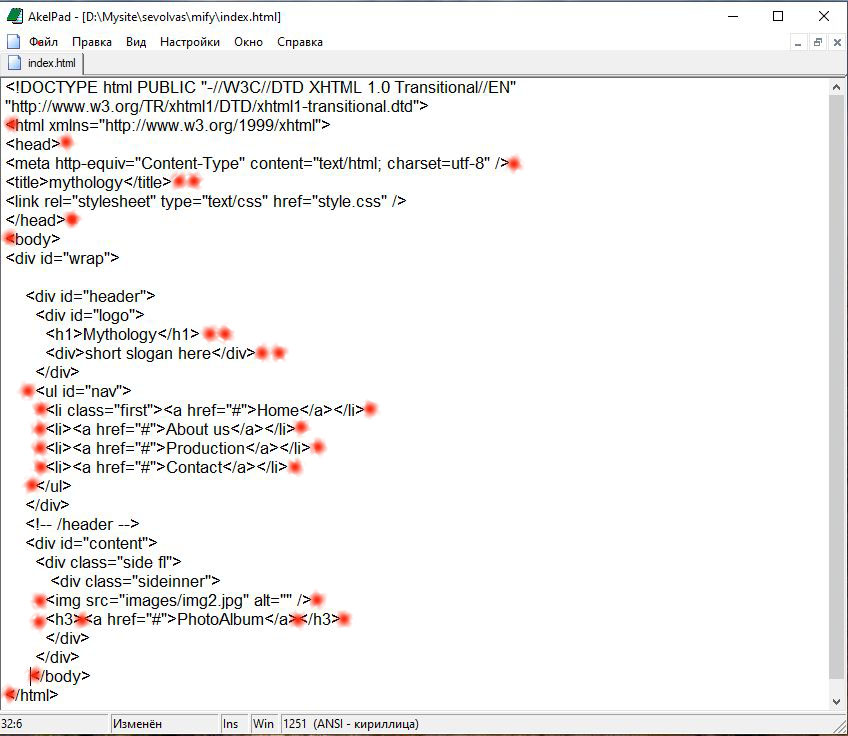Screen dimensions: 848x736
Task: Open the Справка help menu
Action: (x=299, y=42)
